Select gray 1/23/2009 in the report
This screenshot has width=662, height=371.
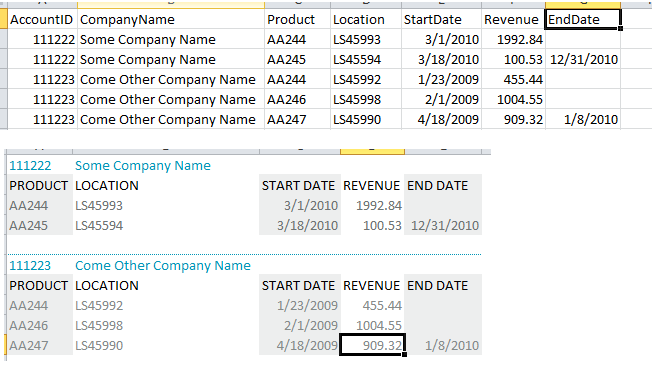click(307, 305)
